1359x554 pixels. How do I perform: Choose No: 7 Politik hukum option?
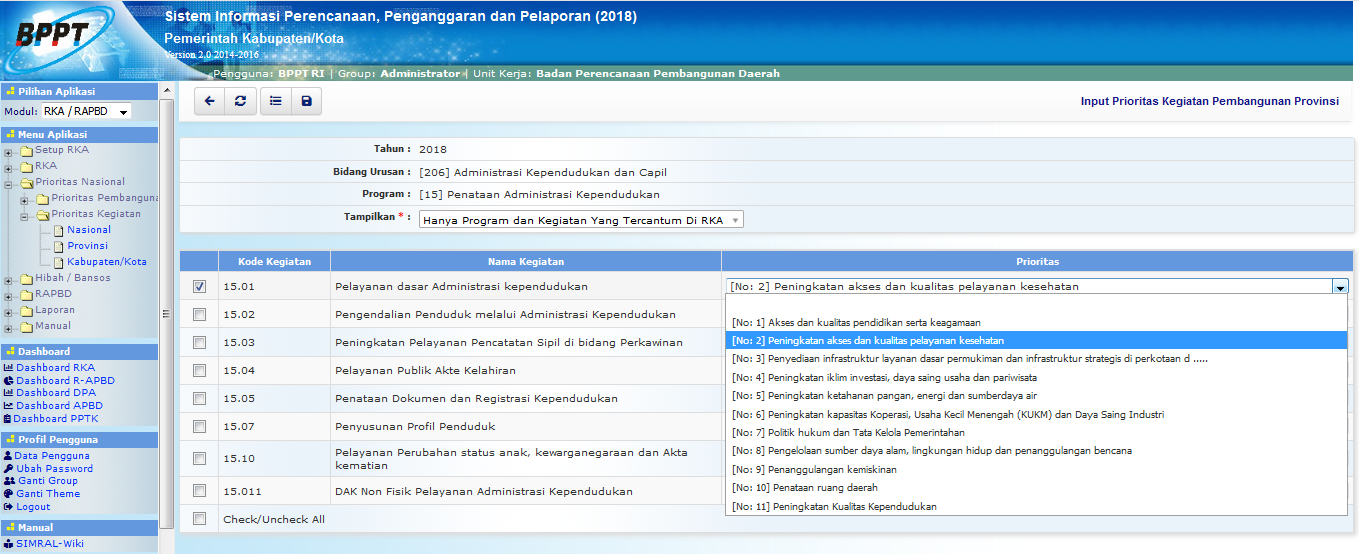coord(848,433)
